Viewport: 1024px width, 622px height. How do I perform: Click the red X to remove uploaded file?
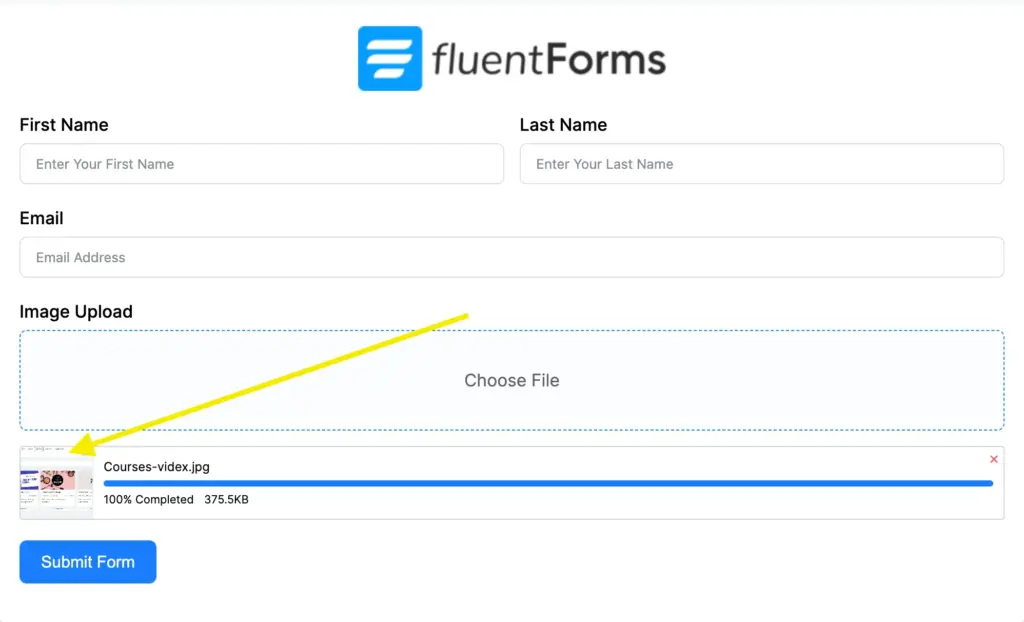993,459
